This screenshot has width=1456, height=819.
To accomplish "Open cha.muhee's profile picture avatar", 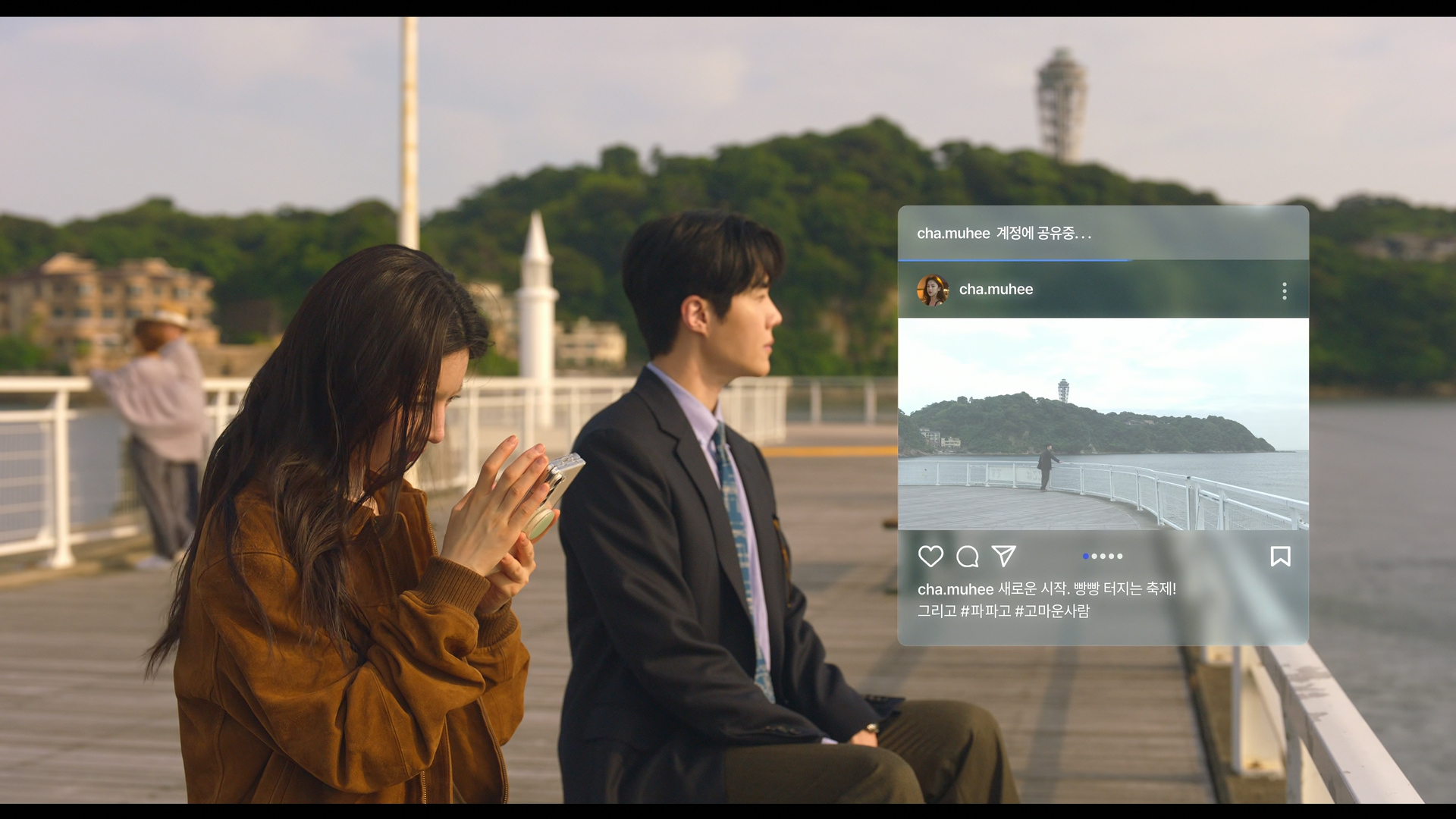I will 933,290.
